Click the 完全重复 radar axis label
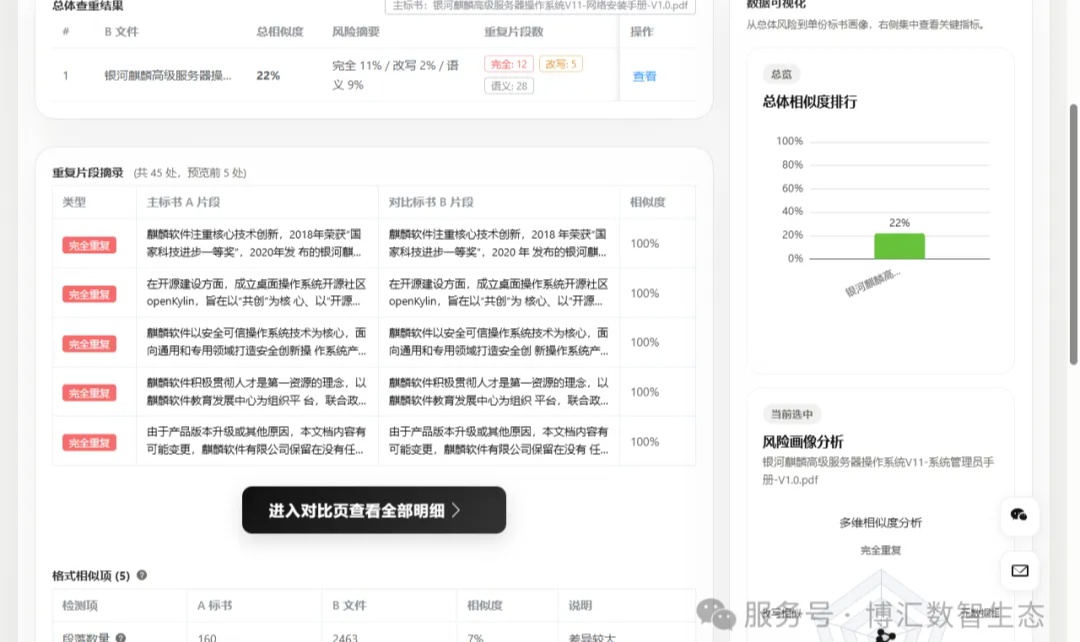The width and height of the screenshot is (1080, 642). point(880,550)
